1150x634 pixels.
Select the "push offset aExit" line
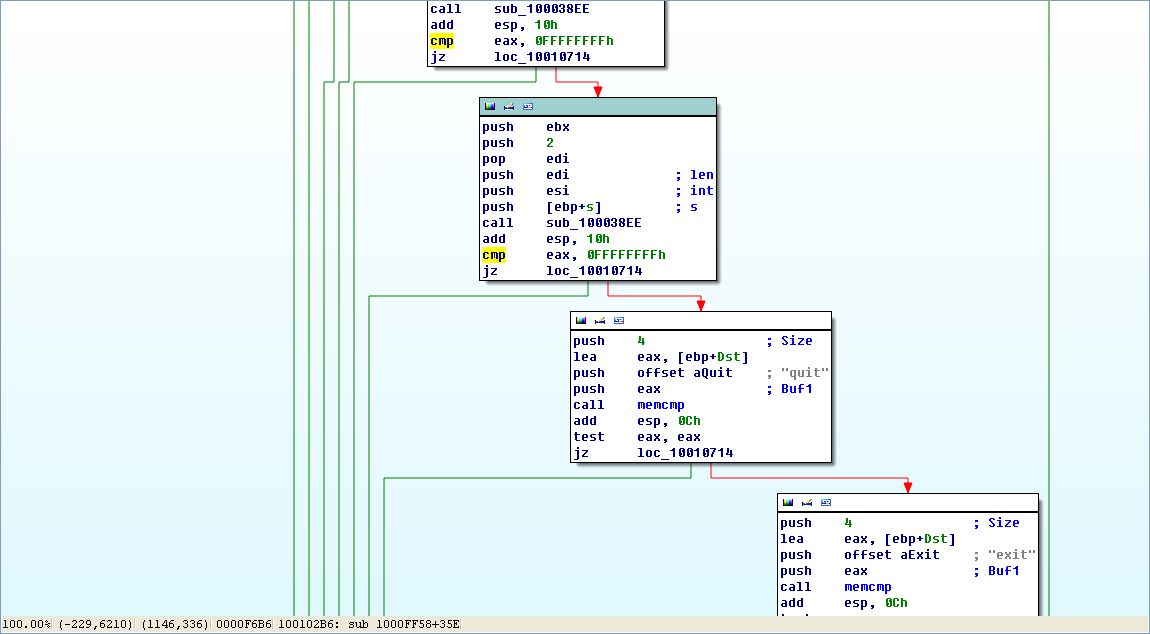coord(908,555)
